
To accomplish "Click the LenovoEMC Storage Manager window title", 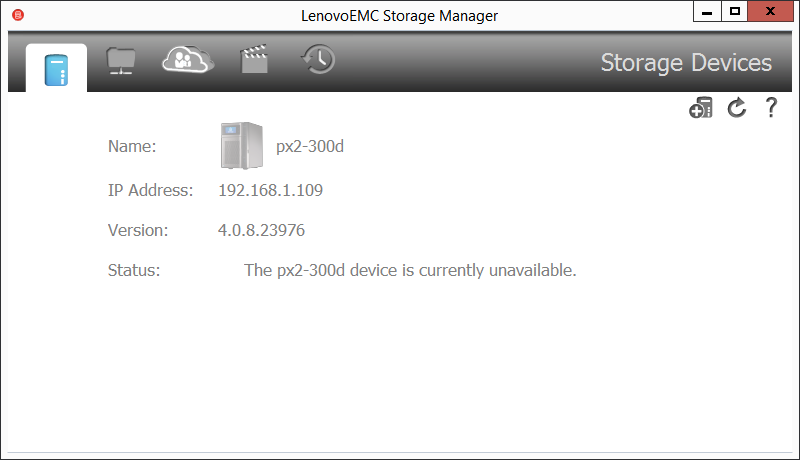I will pos(399,15).
